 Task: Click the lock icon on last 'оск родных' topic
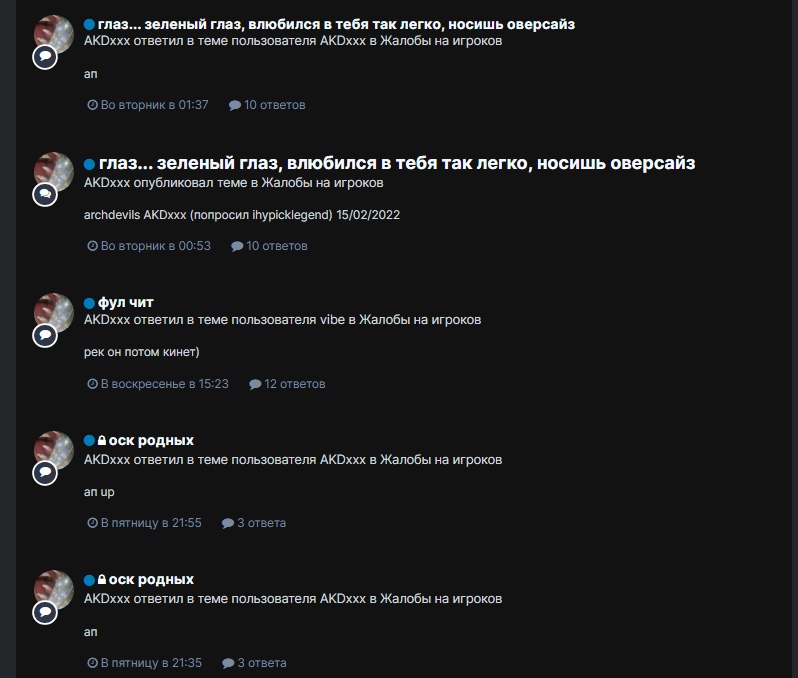(102, 579)
